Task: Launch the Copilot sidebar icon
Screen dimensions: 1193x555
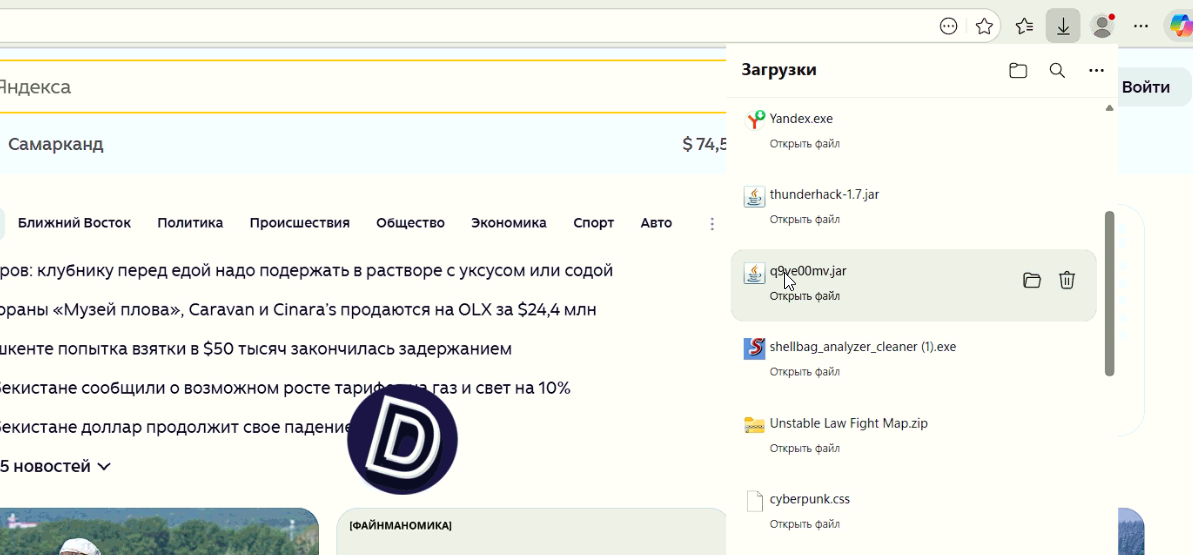Action: [x=1180, y=27]
